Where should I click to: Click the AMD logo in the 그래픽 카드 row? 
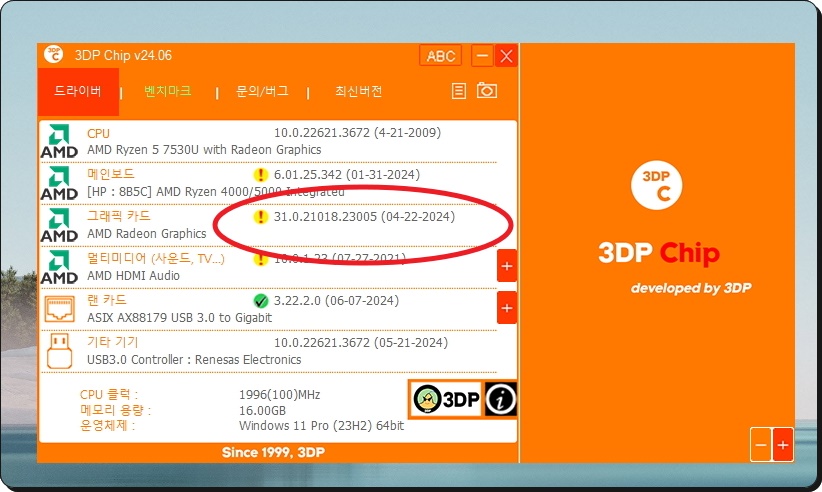(x=59, y=225)
